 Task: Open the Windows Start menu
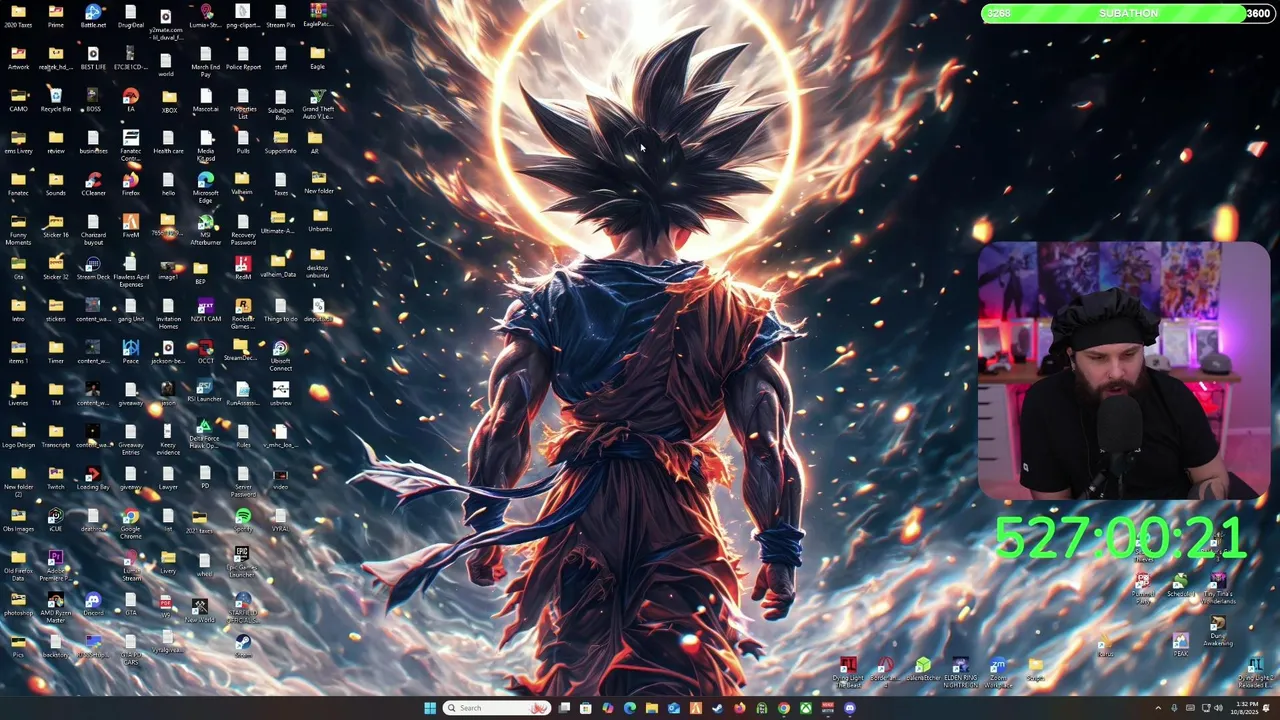pyautogui.click(x=430, y=708)
